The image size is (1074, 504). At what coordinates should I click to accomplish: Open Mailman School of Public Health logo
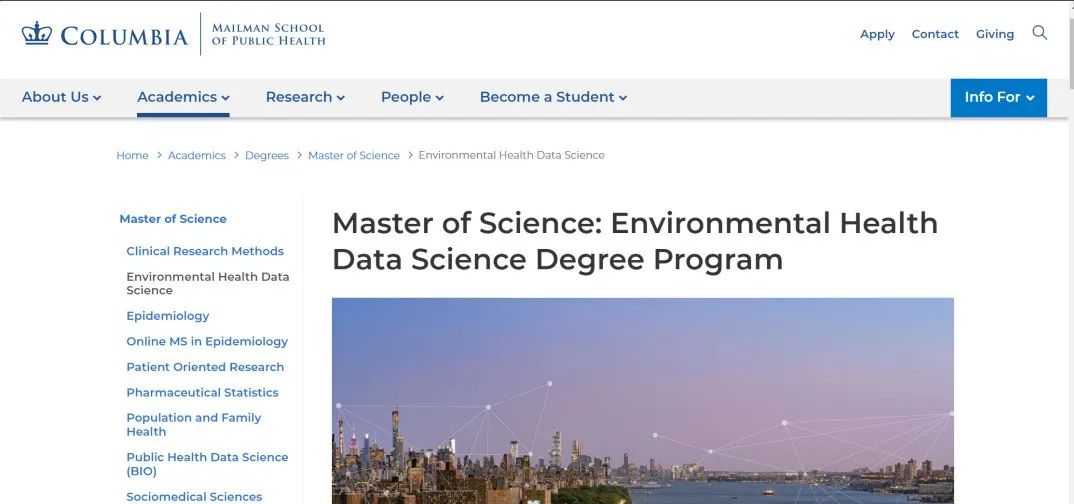pyautogui.click(x=268, y=34)
